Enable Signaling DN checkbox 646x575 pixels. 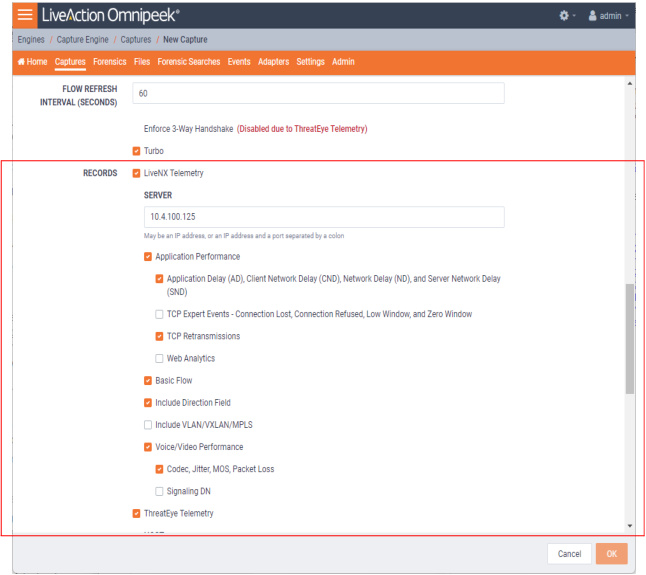coord(159,491)
